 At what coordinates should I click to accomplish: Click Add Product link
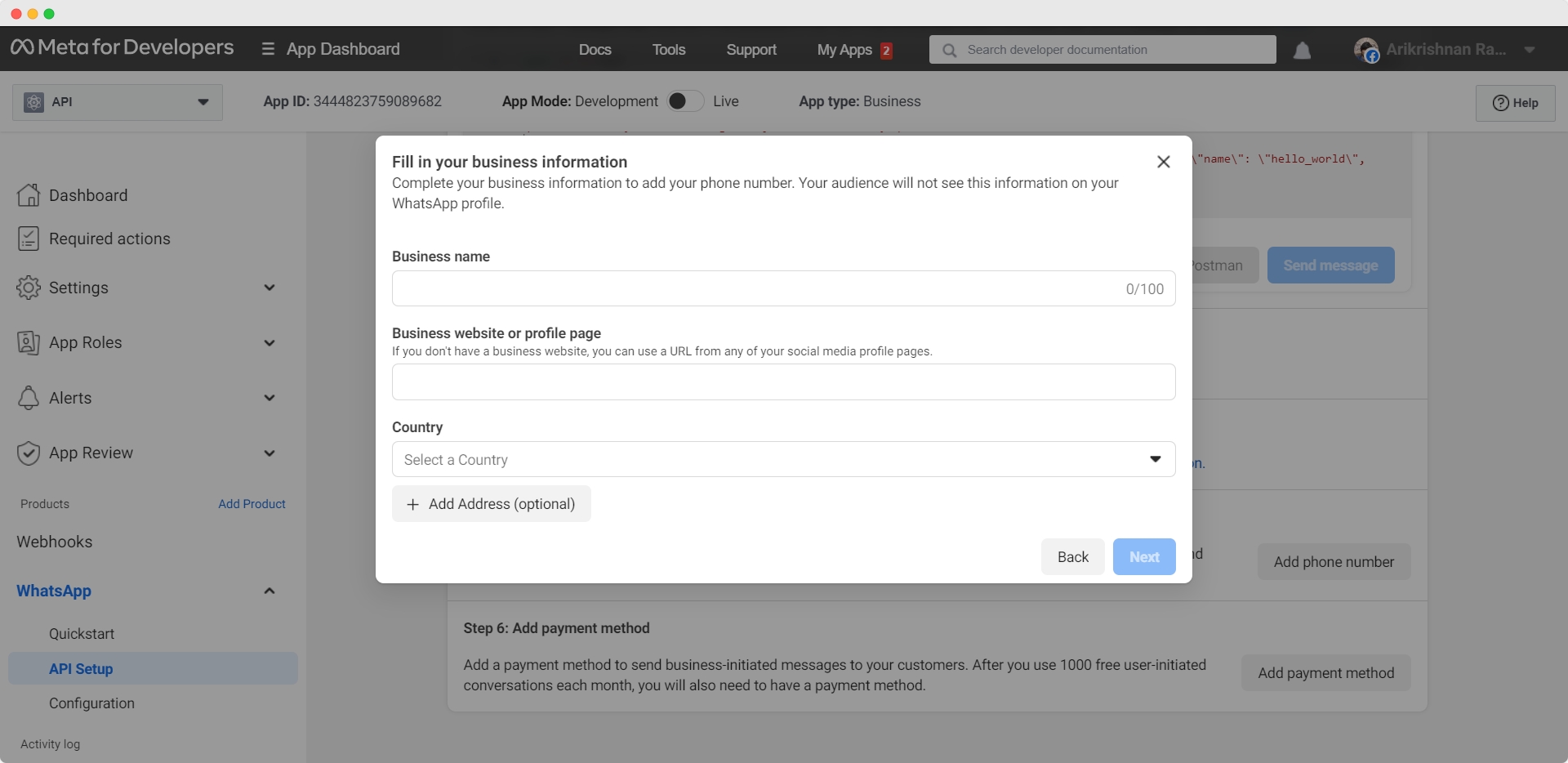(x=252, y=504)
